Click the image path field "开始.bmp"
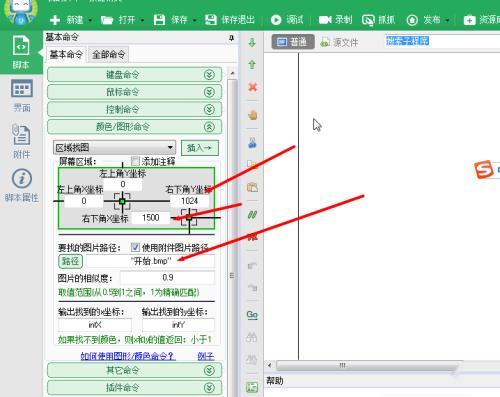 click(x=150, y=261)
